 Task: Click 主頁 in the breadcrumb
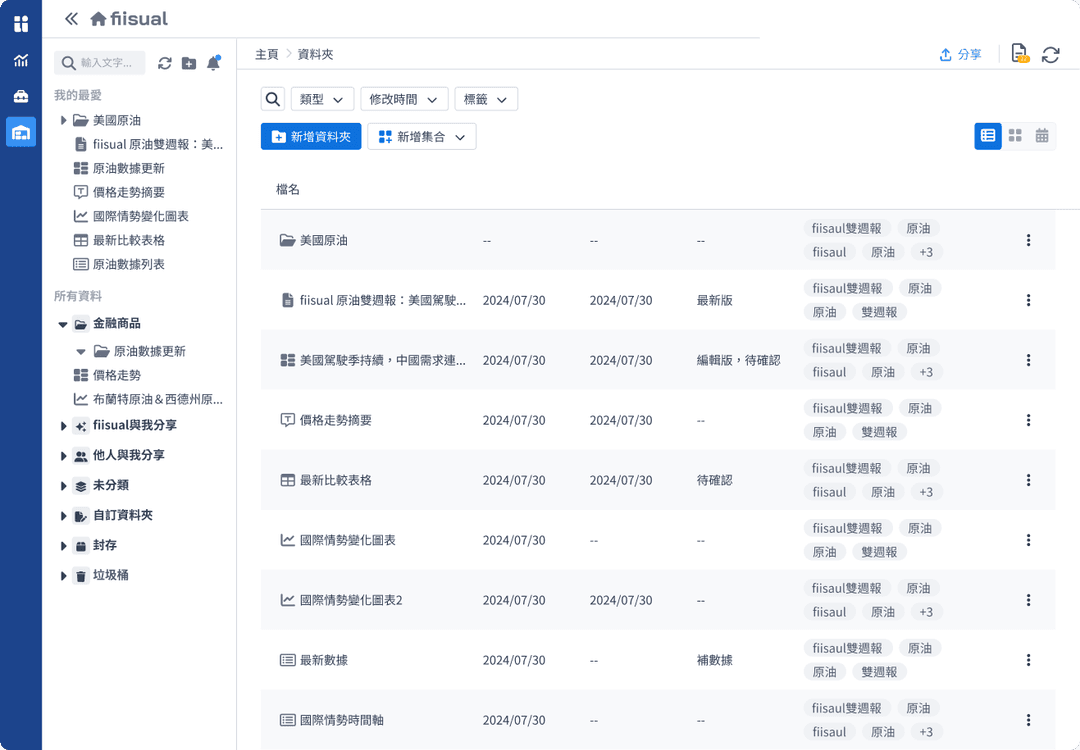coord(267,55)
